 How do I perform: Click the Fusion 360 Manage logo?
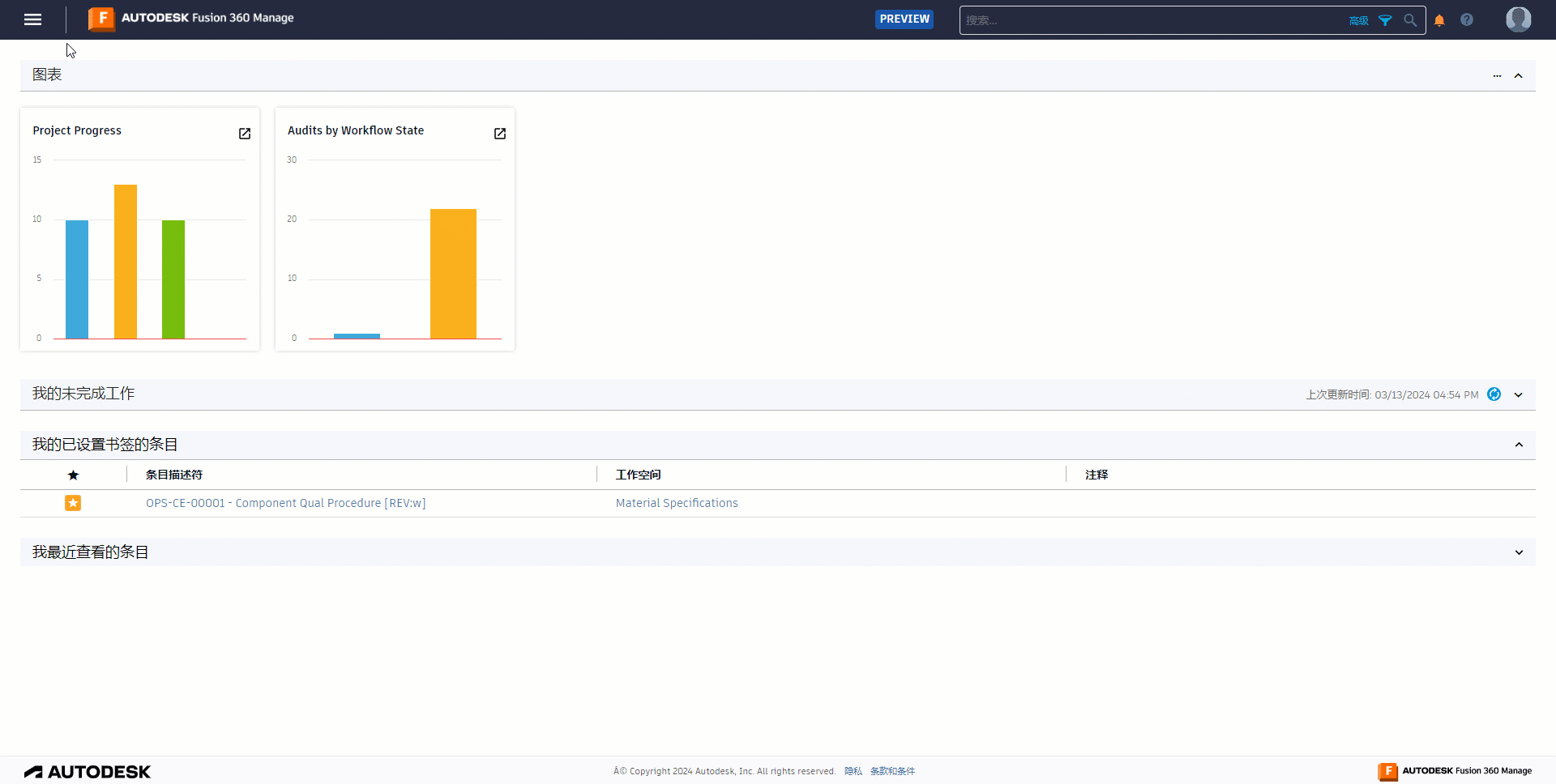pyautogui.click(x=190, y=19)
